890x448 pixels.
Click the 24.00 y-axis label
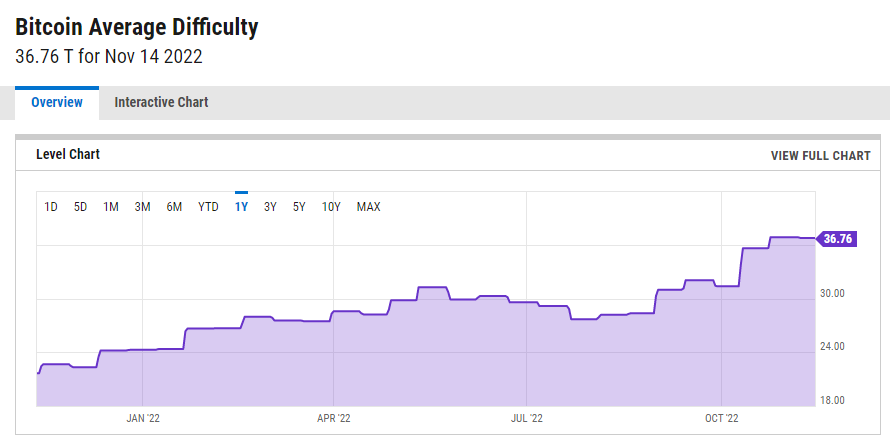coord(832,346)
